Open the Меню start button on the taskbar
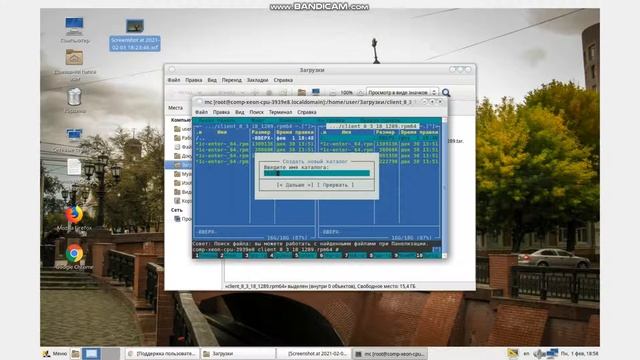Screen dimensions: 640x360 pos(55,353)
